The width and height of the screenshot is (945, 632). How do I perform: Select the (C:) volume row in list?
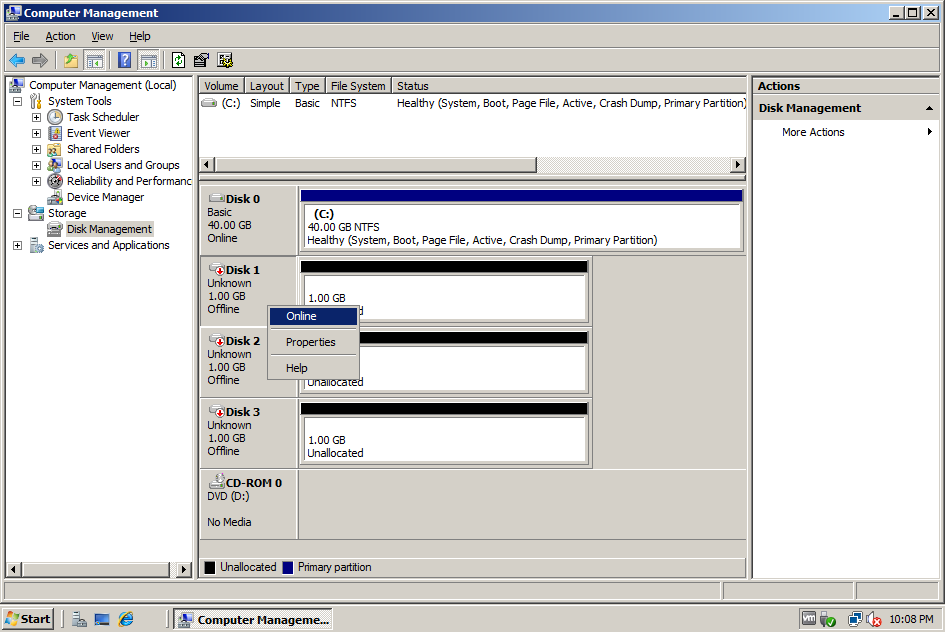[x=472, y=103]
